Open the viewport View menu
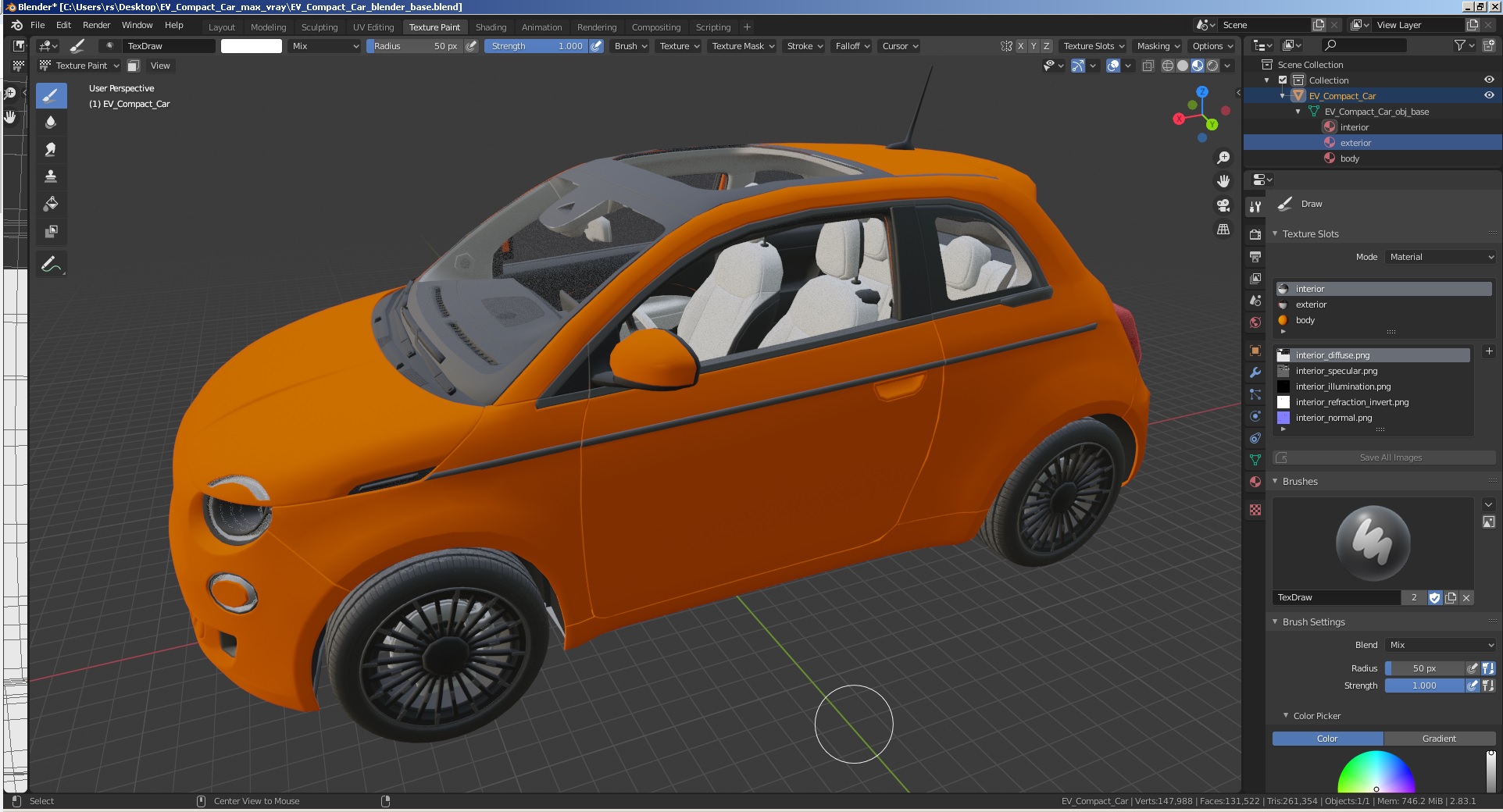This screenshot has height=812, width=1503. coord(160,66)
